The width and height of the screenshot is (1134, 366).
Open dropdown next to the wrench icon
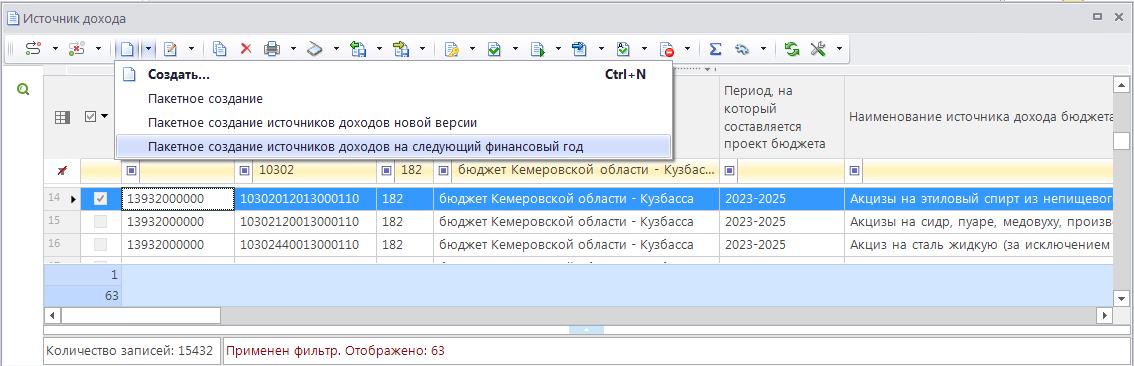(839, 49)
